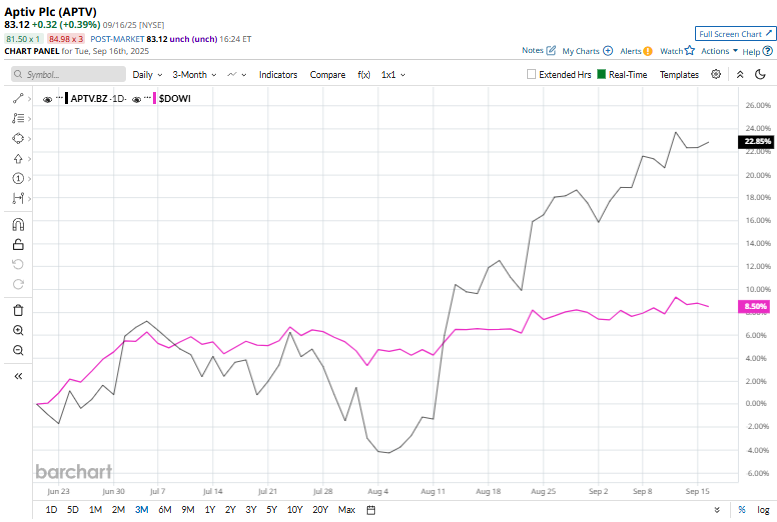The height and width of the screenshot is (522, 777).
Task: Expand bottom panel double chevron
Action: tap(717, 510)
